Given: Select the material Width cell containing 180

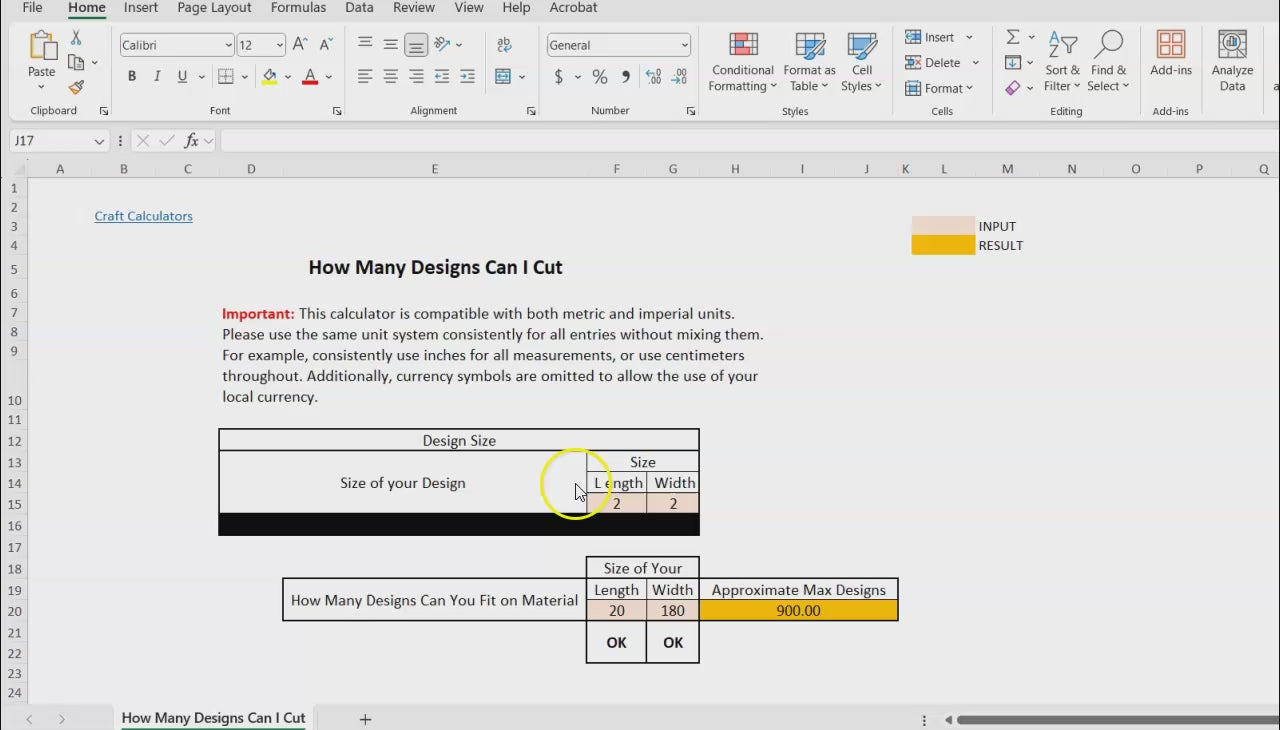Looking at the screenshot, I should pos(672,611).
